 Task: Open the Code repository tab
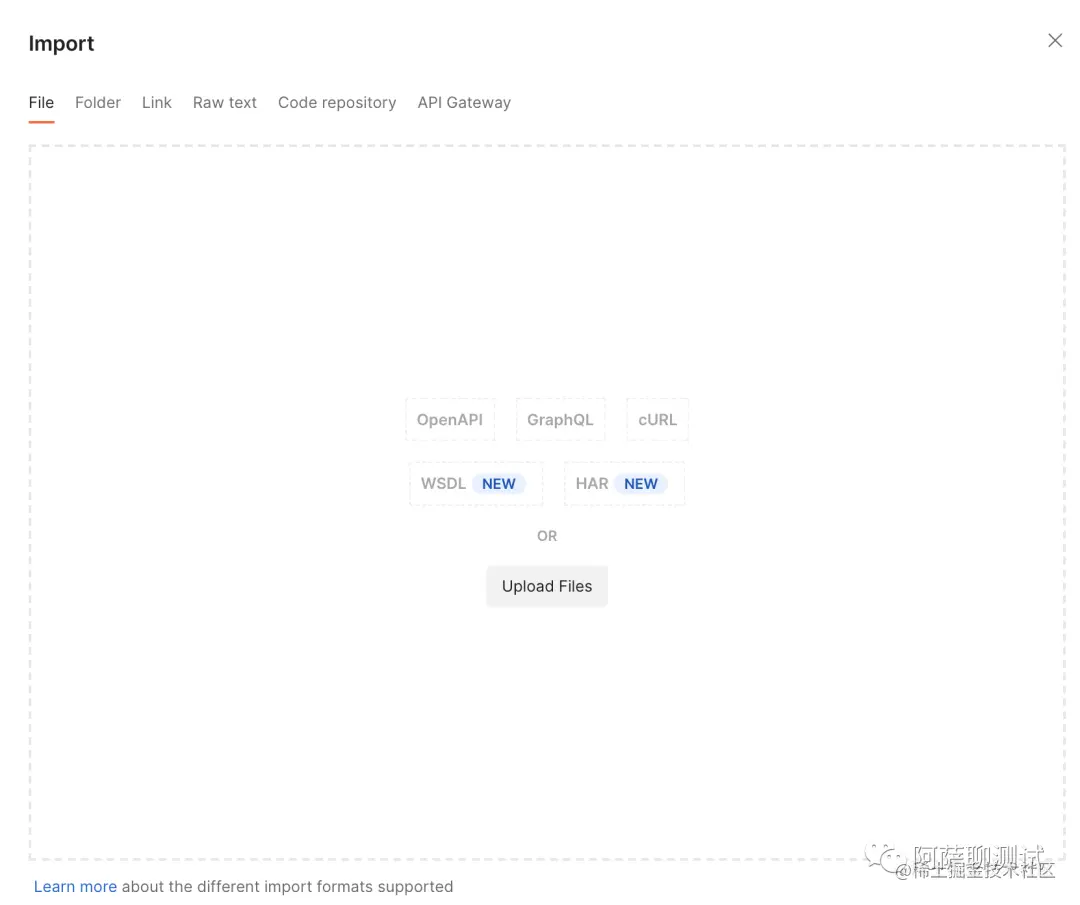click(337, 103)
